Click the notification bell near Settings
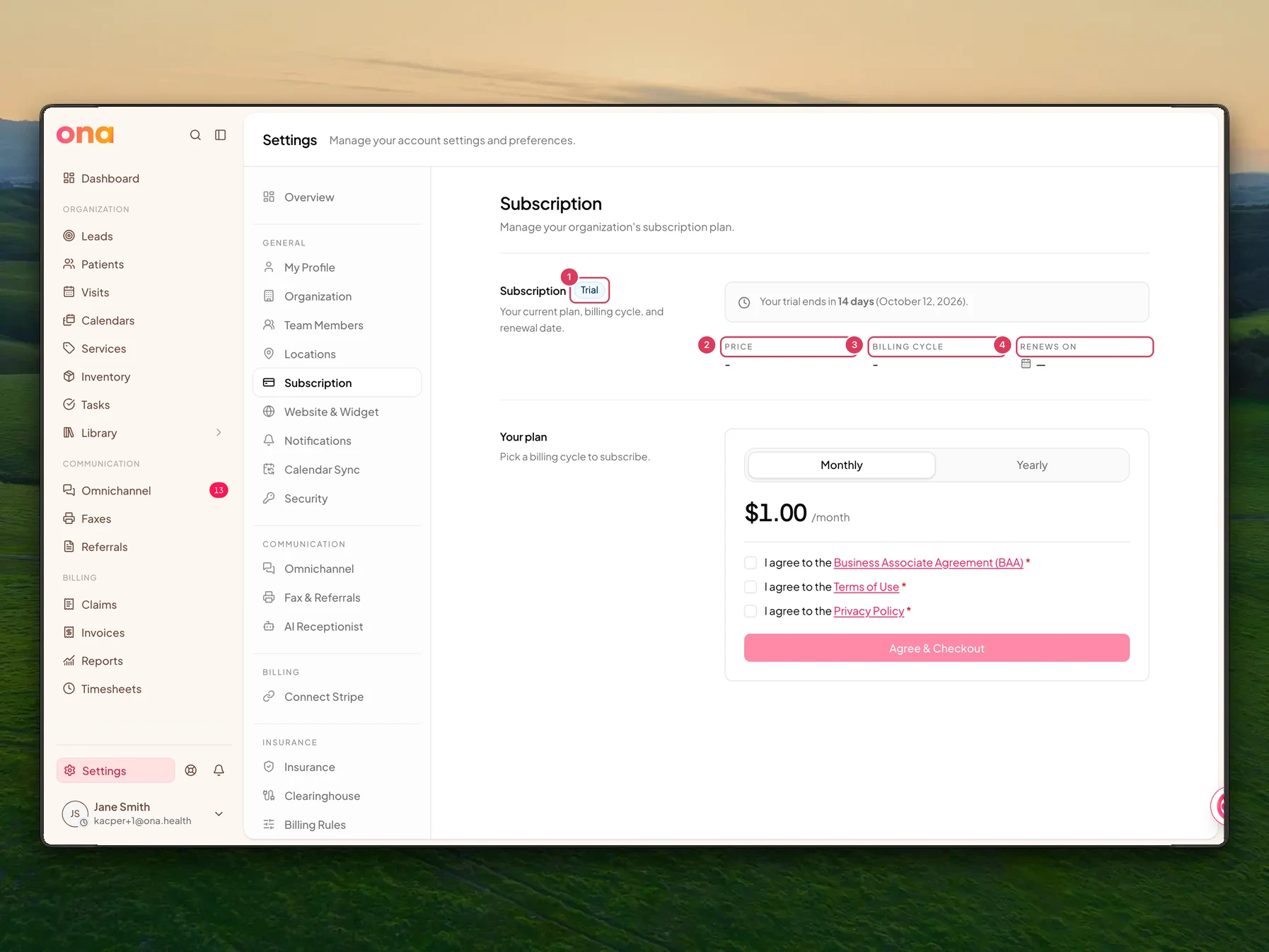Image resolution: width=1269 pixels, height=952 pixels. point(219,771)
